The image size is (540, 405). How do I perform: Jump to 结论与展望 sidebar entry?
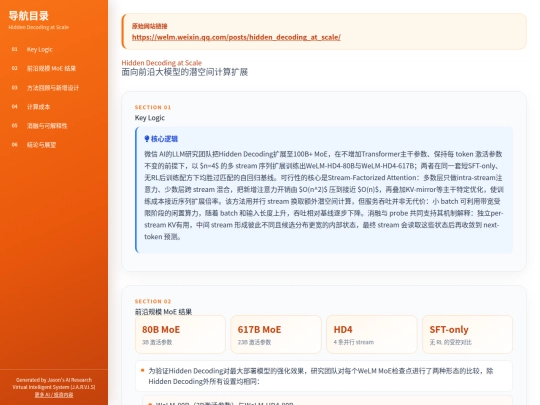pos(41,145)
